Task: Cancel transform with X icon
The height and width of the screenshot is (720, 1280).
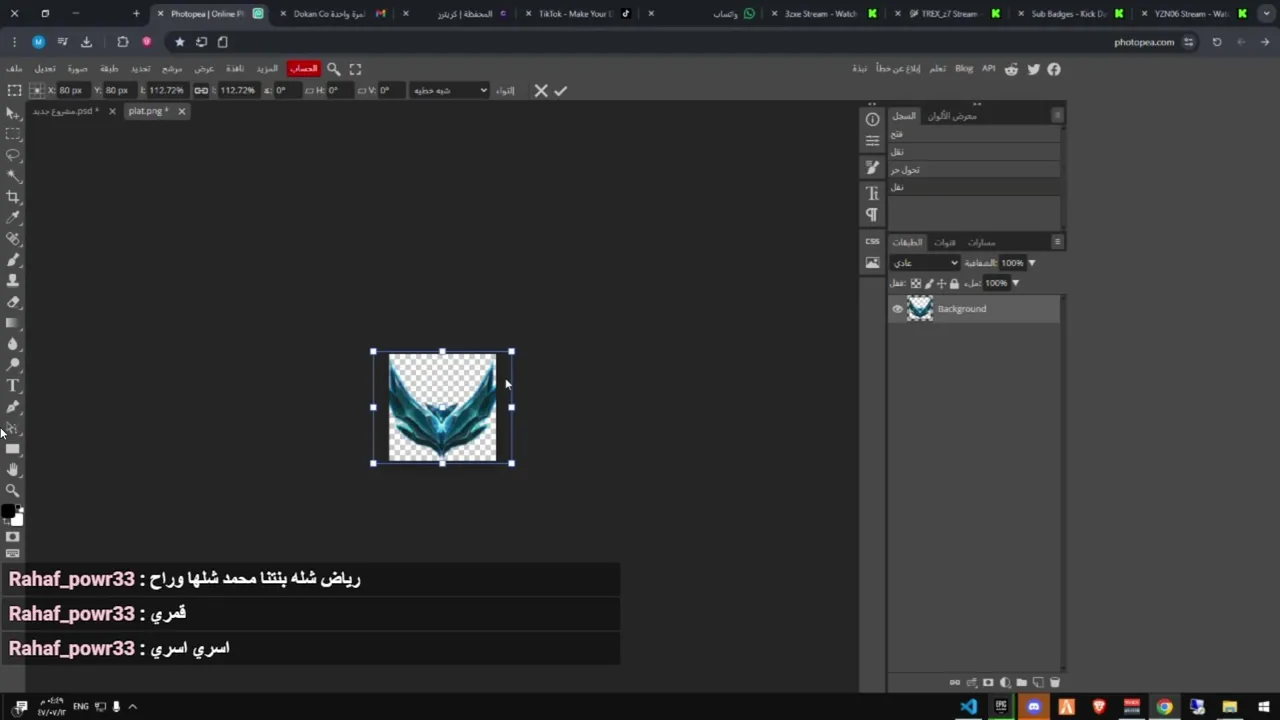Action: 541,90
